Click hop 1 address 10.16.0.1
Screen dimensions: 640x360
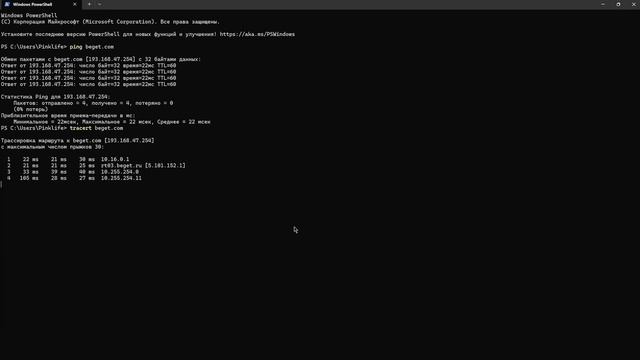click(x=115, y=159)
